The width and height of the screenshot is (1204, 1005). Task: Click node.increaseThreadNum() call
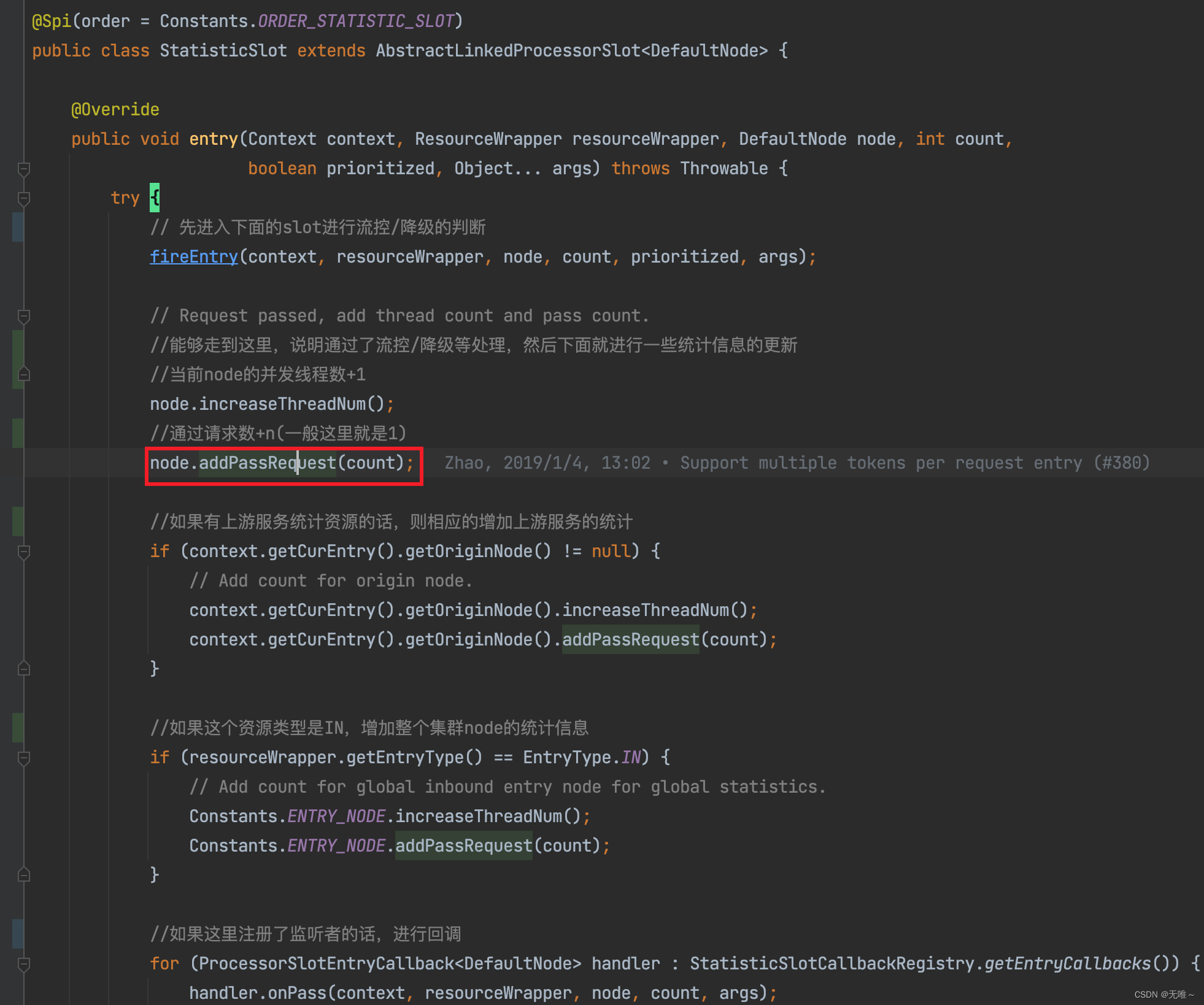coord(268,404)
